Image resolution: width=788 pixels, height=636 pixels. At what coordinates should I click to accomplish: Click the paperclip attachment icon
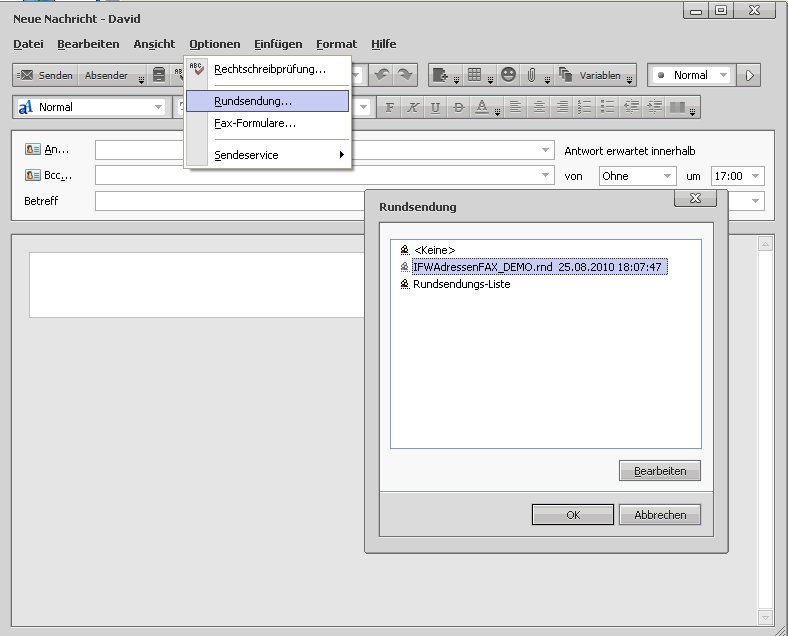click(x=533, y=76)
